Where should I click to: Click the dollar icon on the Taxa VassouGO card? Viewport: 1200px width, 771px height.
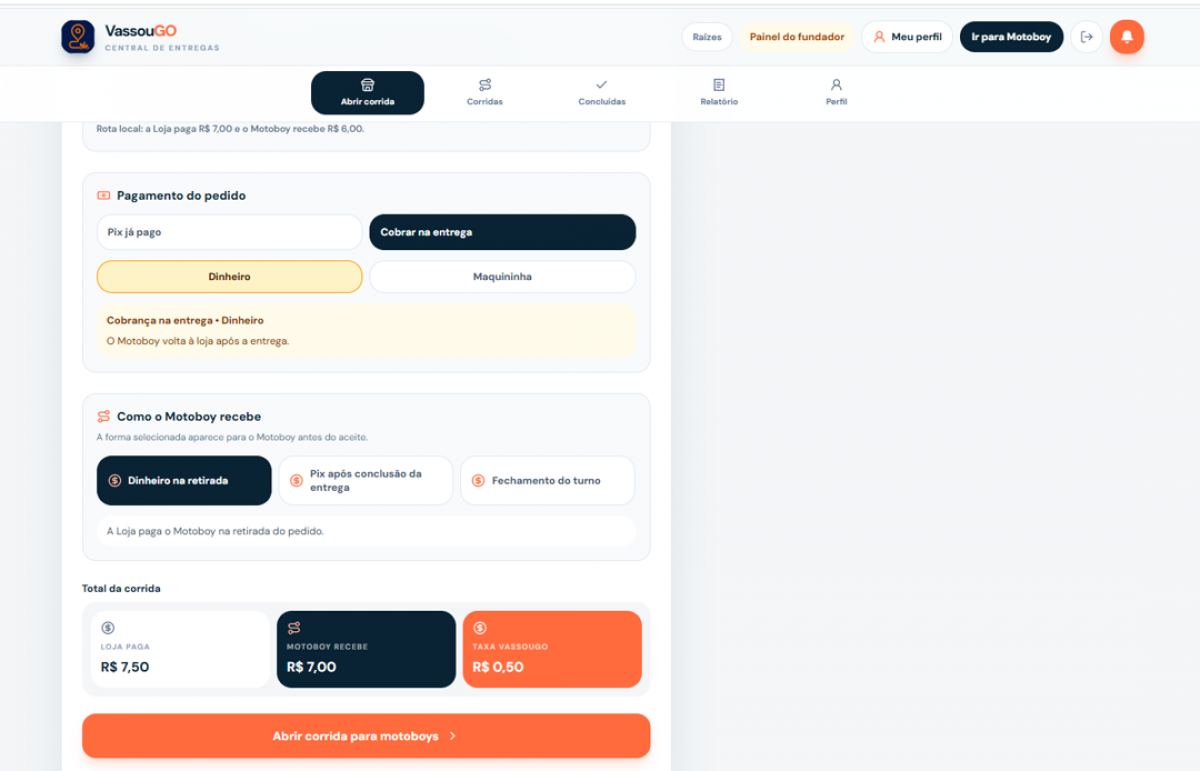pos(480,628)
